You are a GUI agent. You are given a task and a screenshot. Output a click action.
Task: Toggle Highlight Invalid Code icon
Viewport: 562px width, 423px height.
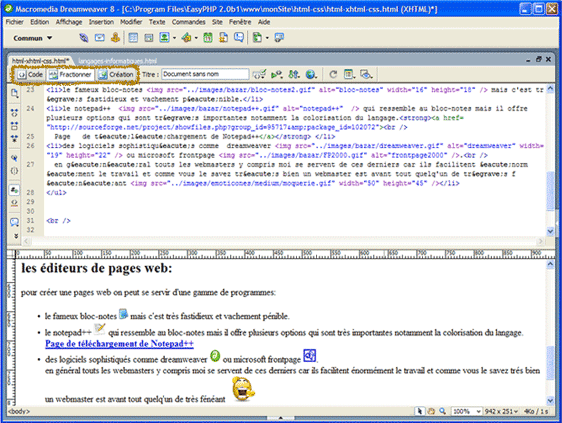click(14, 203)
